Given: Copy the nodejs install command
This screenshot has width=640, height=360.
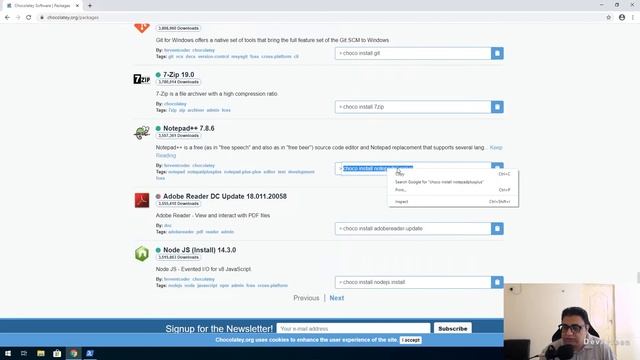Looking at the screenshot, I should 497,282.
